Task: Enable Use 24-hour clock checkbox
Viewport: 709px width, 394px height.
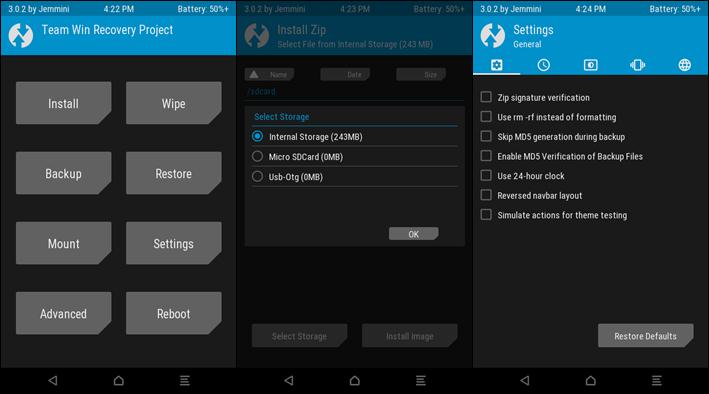Action: pos(486,176)
